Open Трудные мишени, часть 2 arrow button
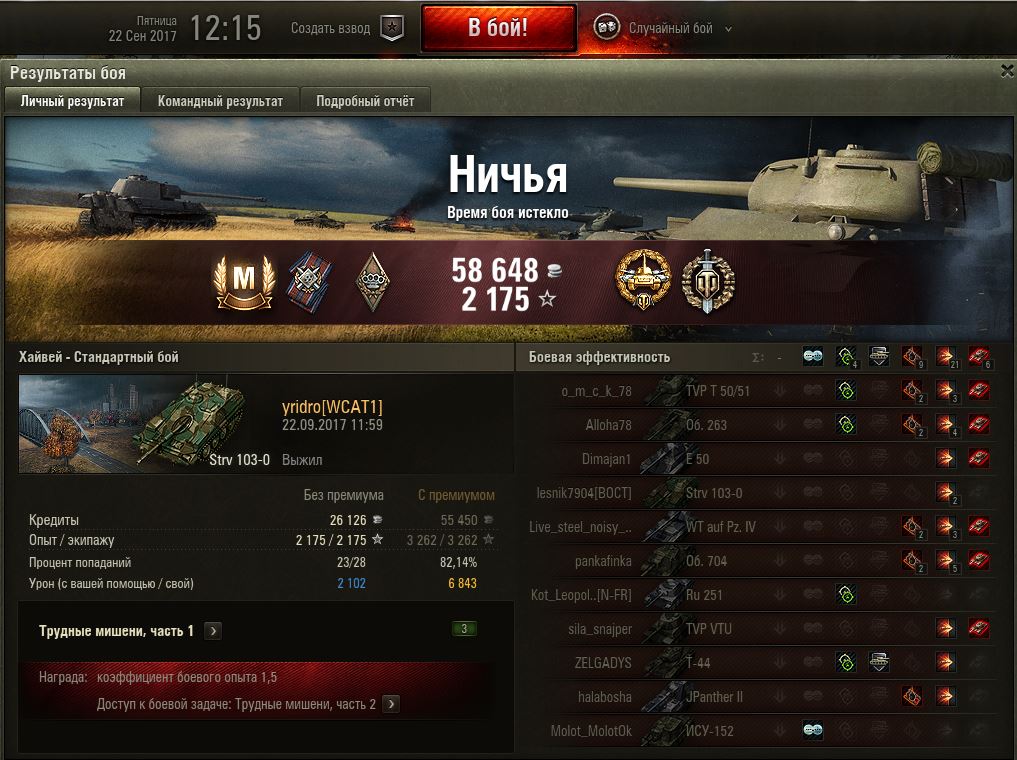Image resolution: width=1017 pixels, height=760 pixels. click(391, 704)
